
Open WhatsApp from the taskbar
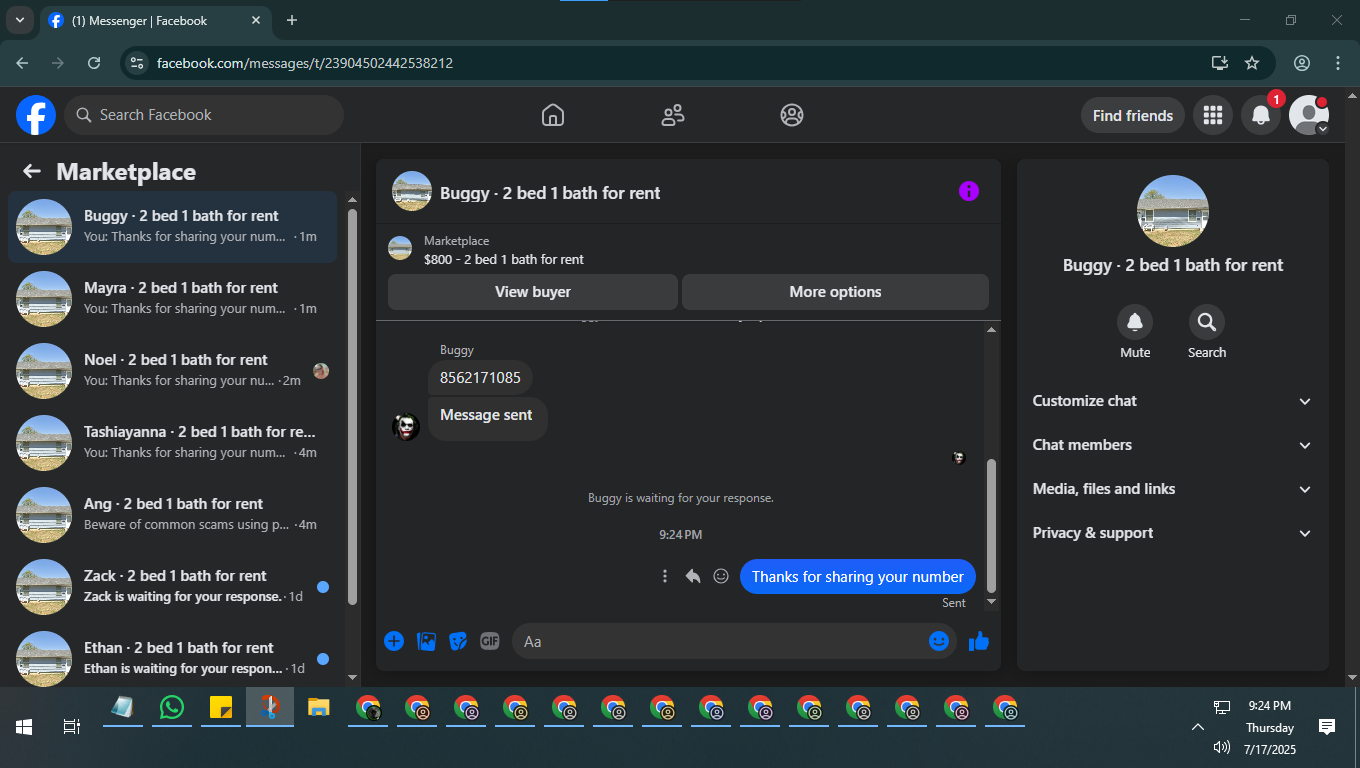(172, 708)
